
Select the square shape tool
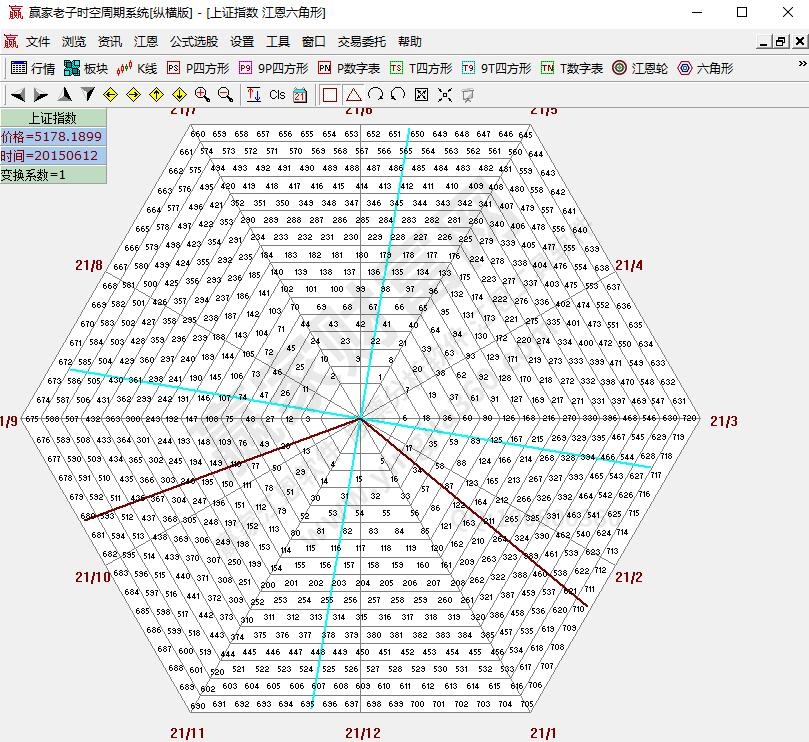pyautogui.click(x=330, y=95)
